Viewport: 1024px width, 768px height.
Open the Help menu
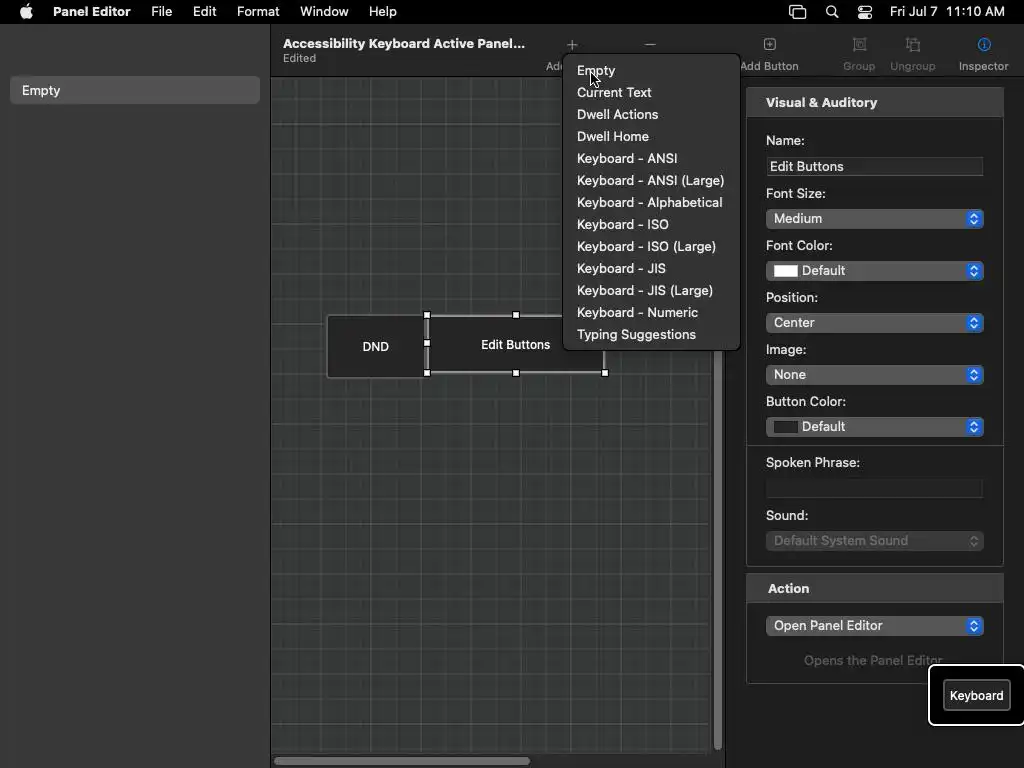pyautogui.click(x=383, y=12)
